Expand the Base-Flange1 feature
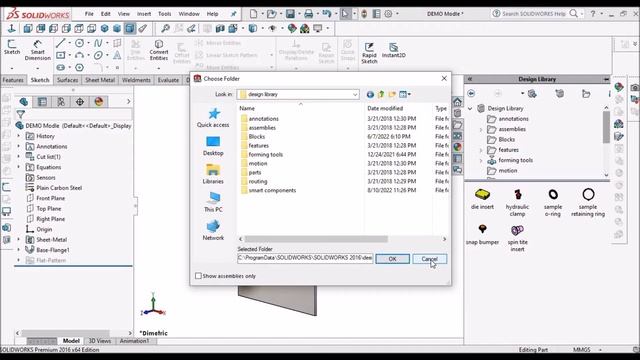 pos(18,250)
